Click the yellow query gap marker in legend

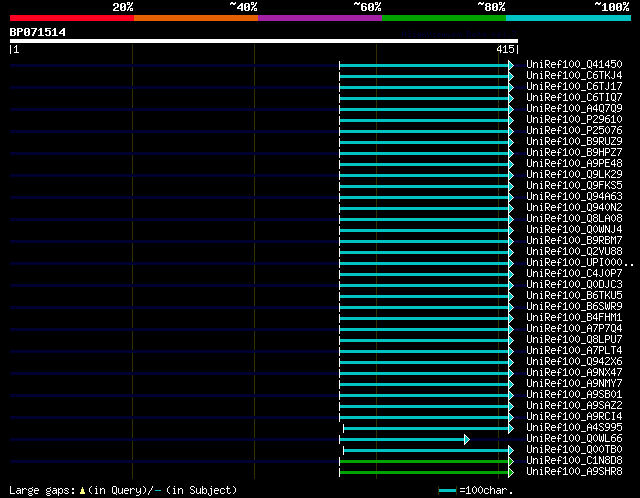[82, 491]
